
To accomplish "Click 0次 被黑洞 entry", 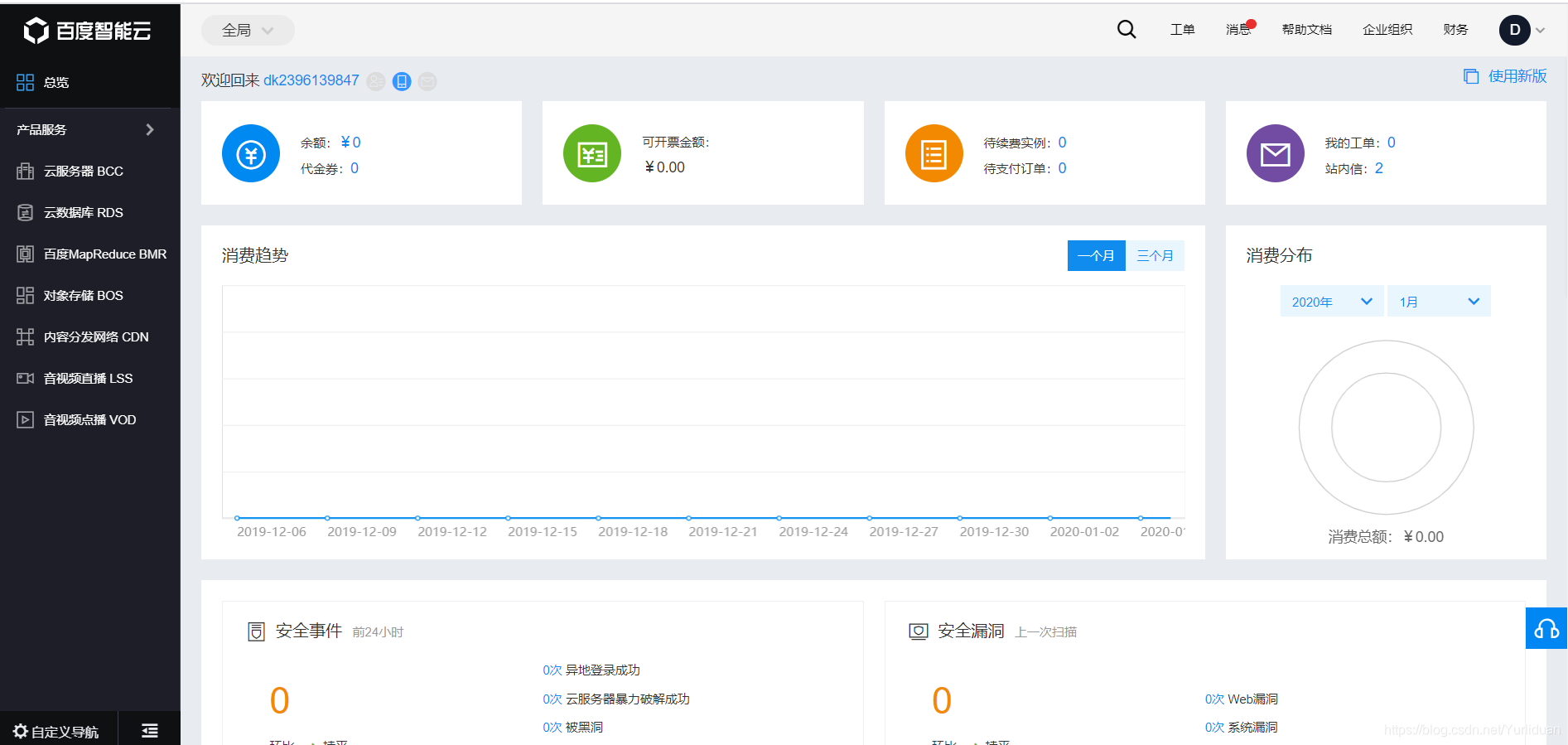I will 573,727.
